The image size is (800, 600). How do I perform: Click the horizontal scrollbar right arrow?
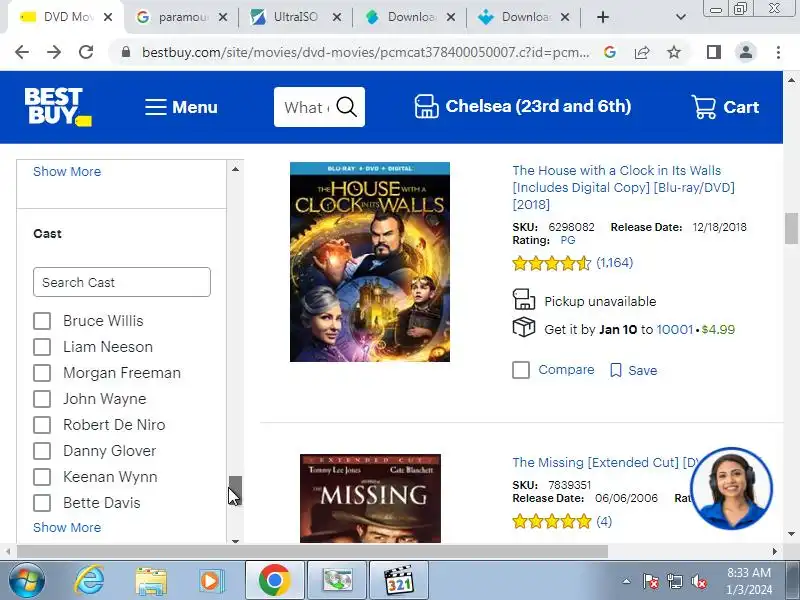(x=774, y=552)
